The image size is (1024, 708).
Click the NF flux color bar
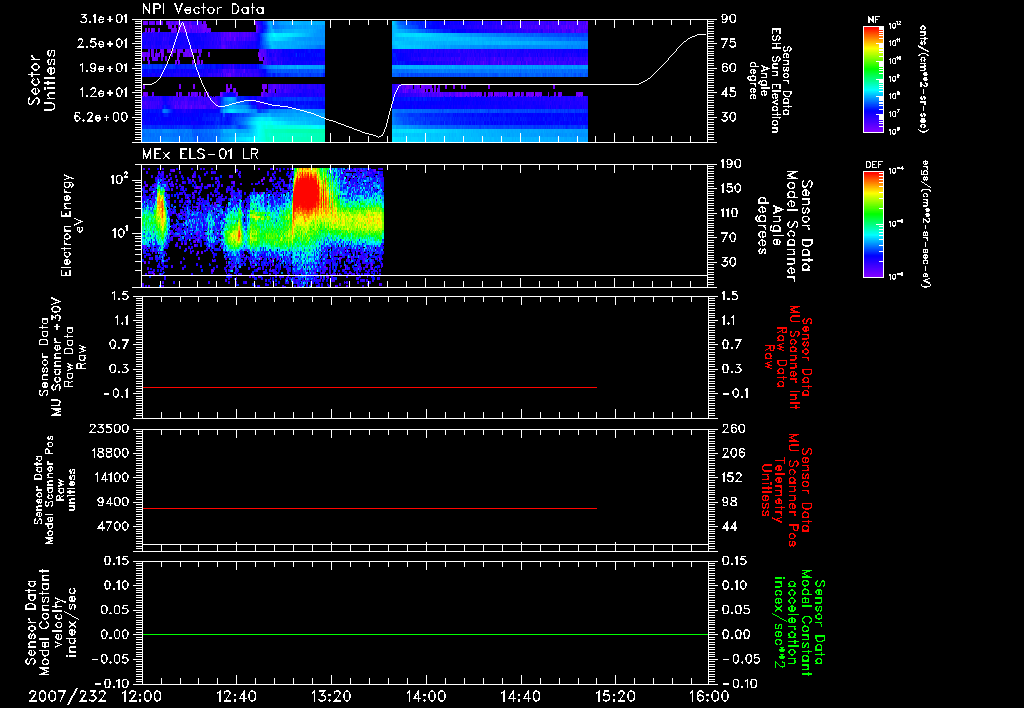click(x=873, y=79)
